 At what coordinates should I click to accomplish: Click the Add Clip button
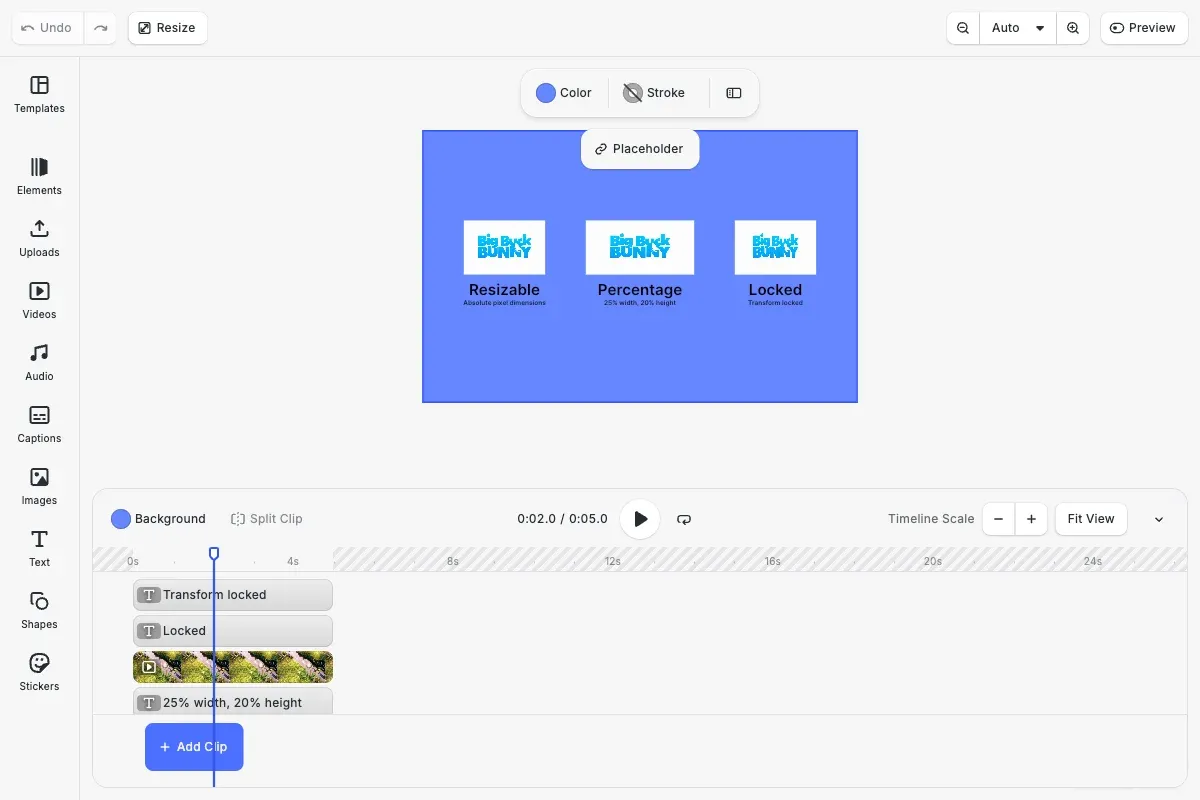(x=193, y=746)
